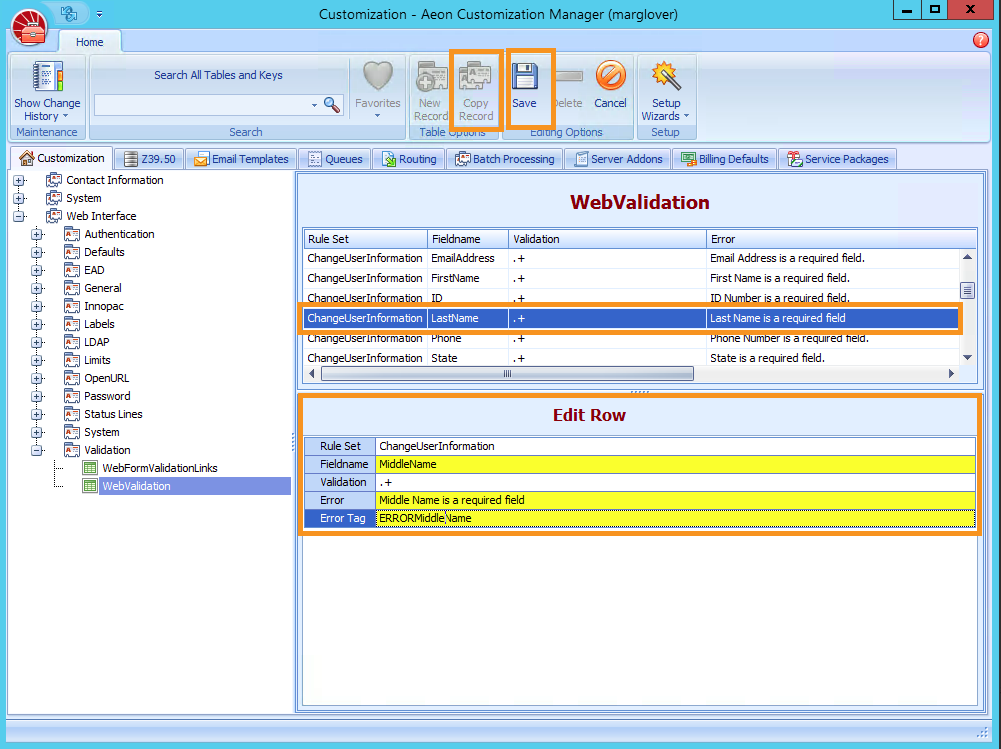Run search with the magnifying glass icon

[x=331, y=104]
